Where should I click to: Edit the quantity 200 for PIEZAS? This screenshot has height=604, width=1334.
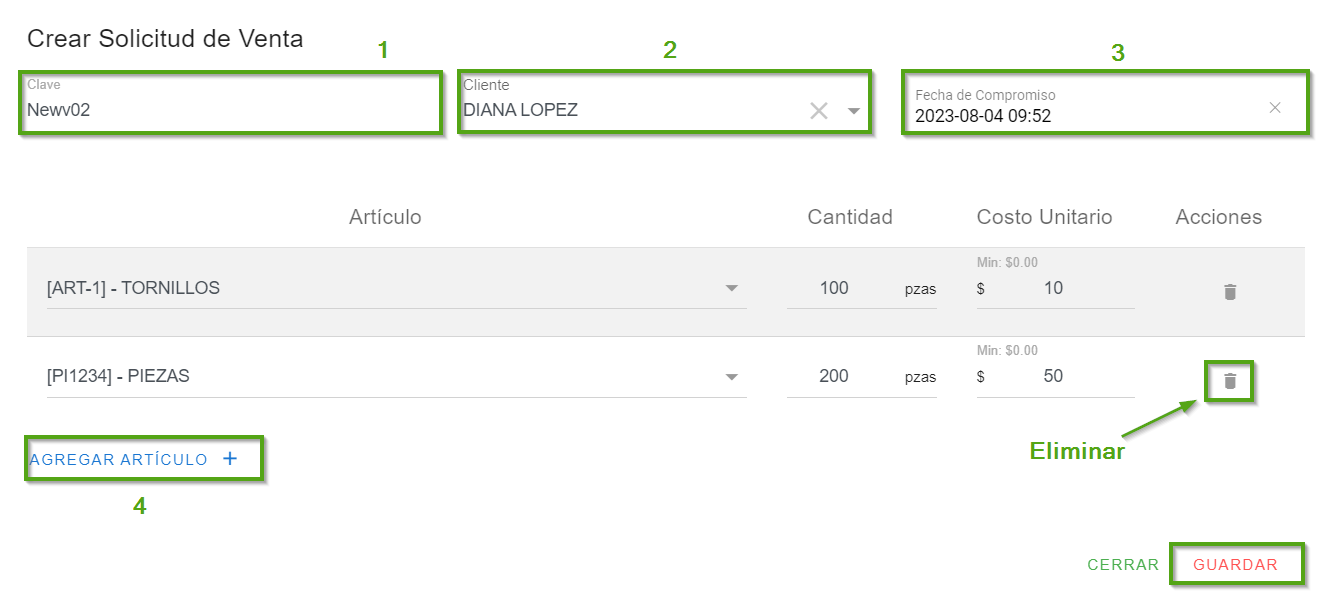tap(834, 377)
